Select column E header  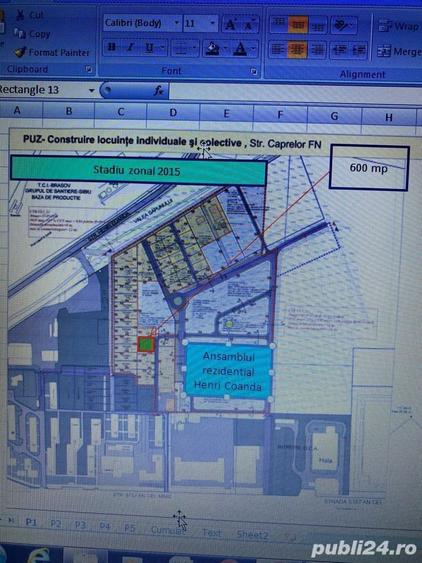(226, 114)
